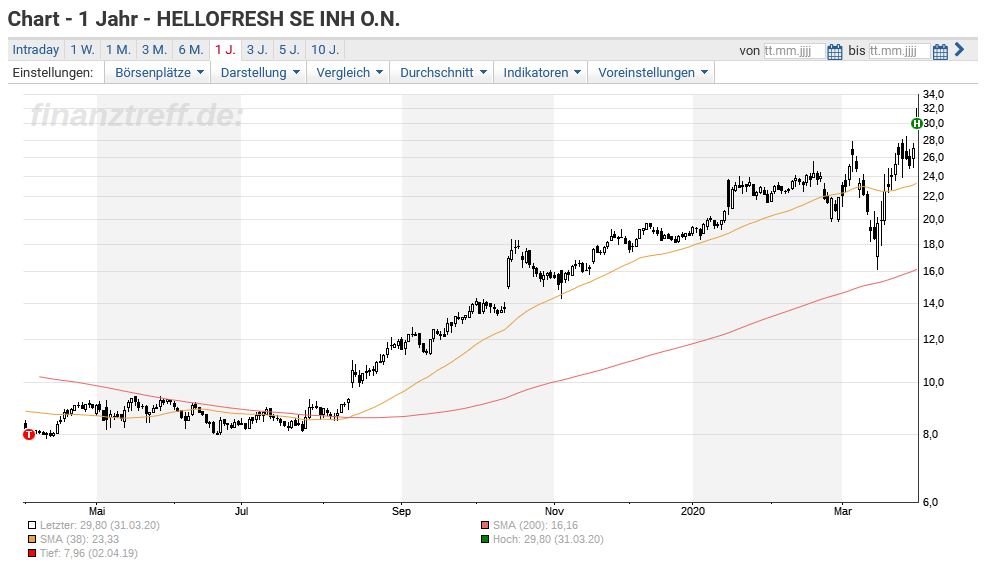Click the 'Nov' x-axis label

coord(554,511)
